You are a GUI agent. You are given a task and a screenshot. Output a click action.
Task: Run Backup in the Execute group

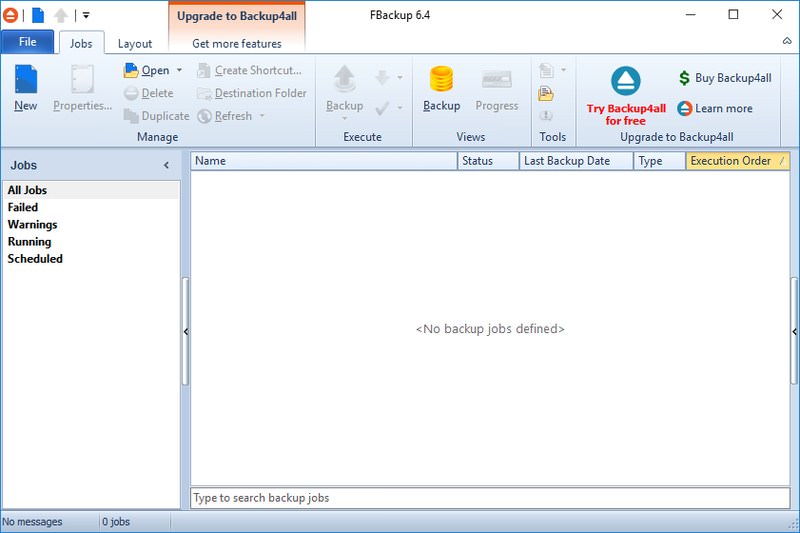click(x=345, y=88)
